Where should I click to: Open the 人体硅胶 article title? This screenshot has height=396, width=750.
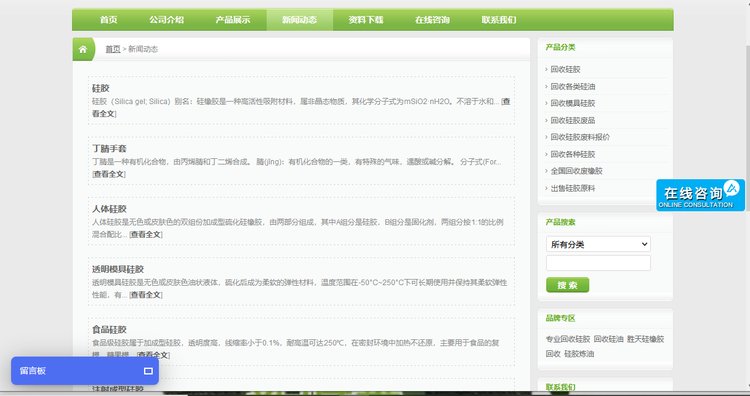click(x=109, y=209)
